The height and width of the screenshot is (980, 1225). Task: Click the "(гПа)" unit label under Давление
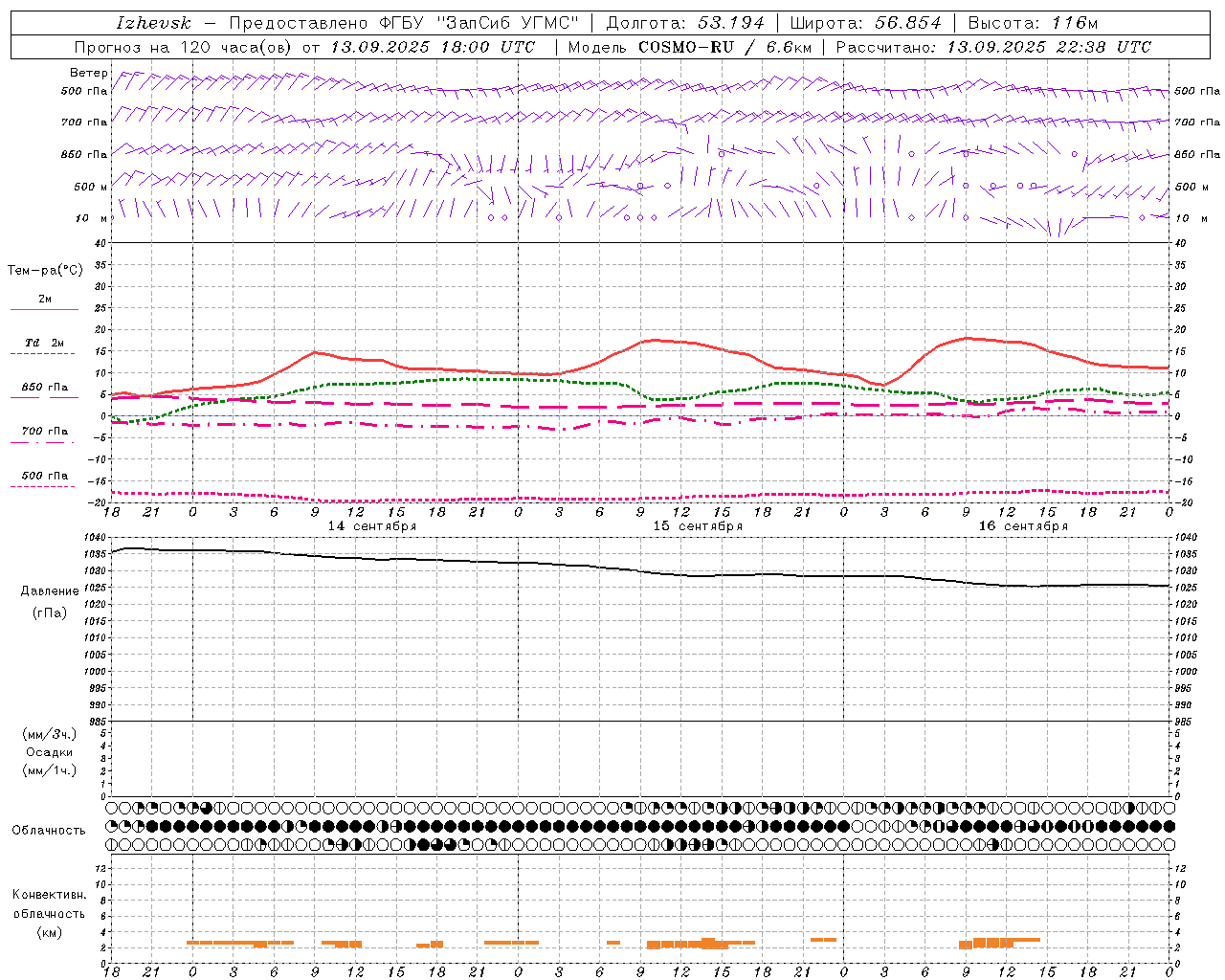(x=49, y=612)
